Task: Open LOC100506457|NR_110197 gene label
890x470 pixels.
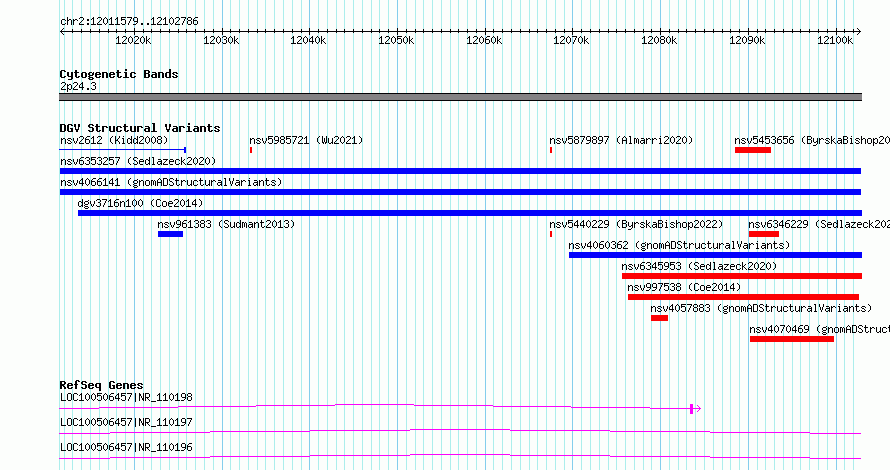Action: 126,422
